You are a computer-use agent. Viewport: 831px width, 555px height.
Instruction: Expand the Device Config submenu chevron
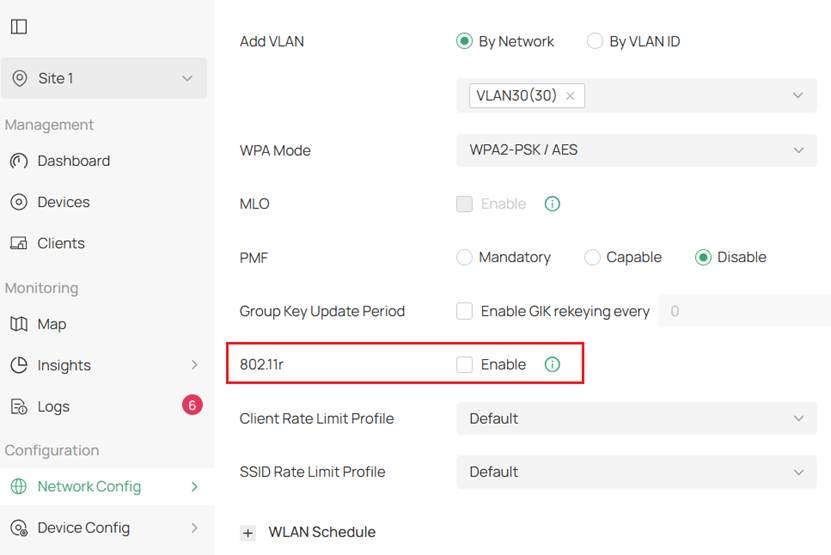195,527
